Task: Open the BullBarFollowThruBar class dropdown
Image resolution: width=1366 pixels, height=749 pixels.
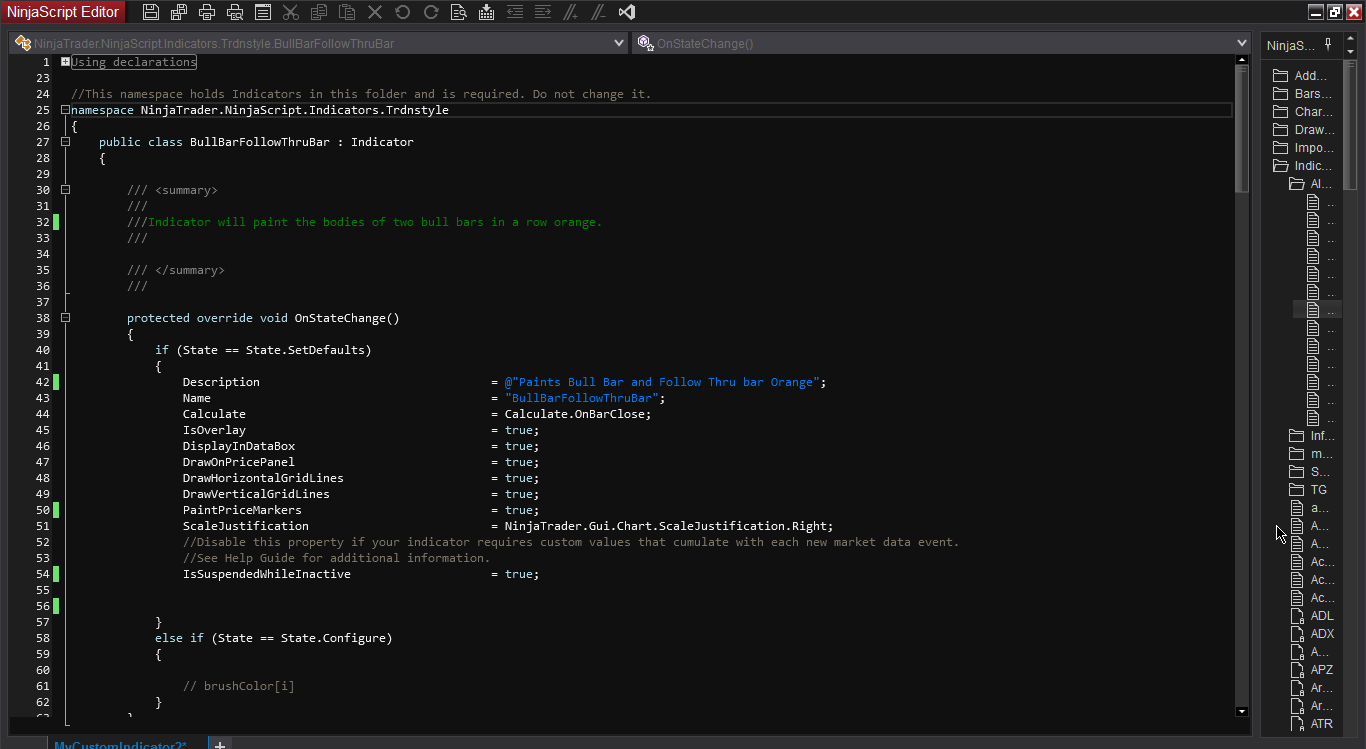Action: tap(620, 44)
